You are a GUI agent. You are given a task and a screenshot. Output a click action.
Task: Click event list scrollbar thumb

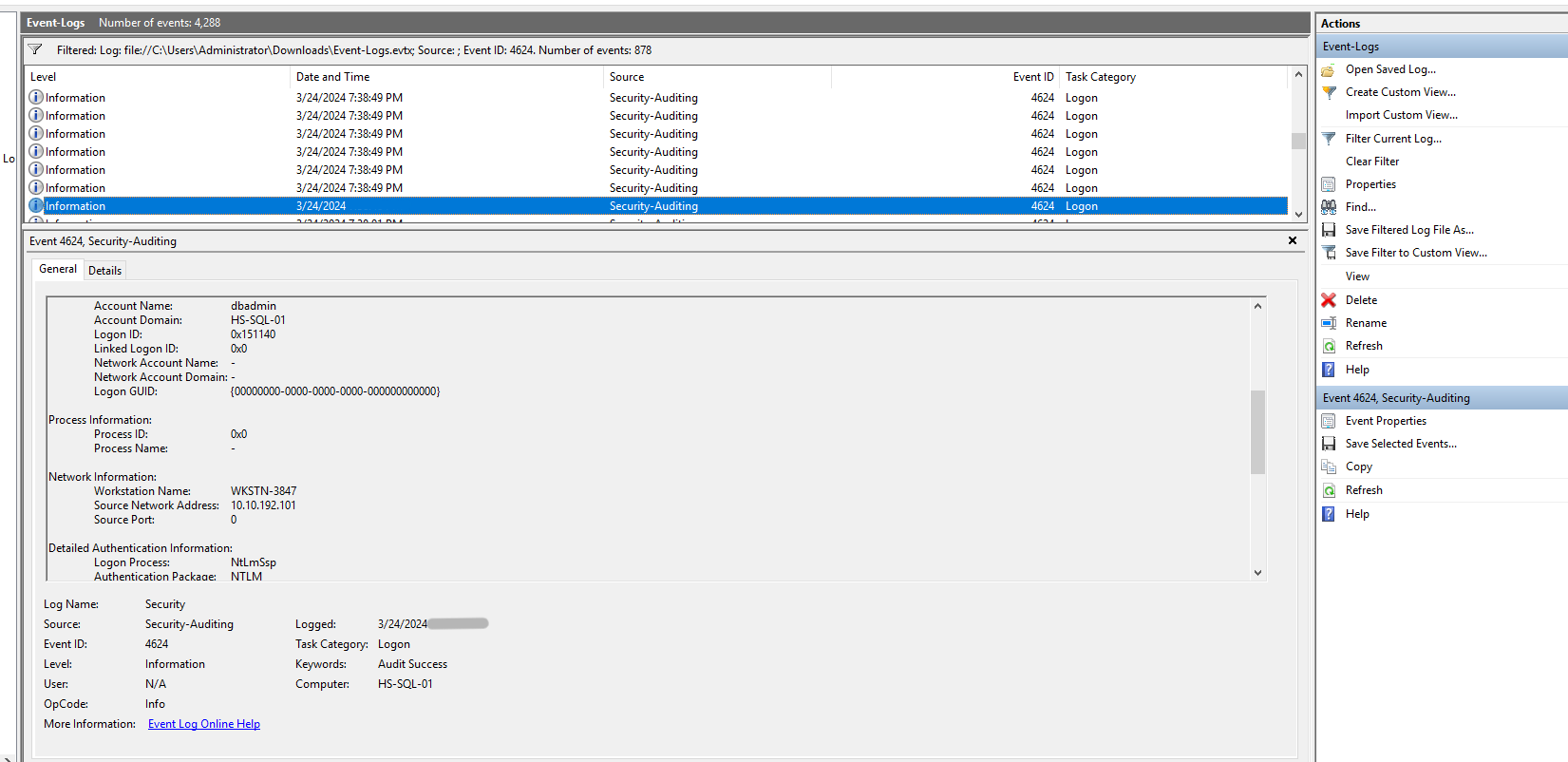(1298, 141)
